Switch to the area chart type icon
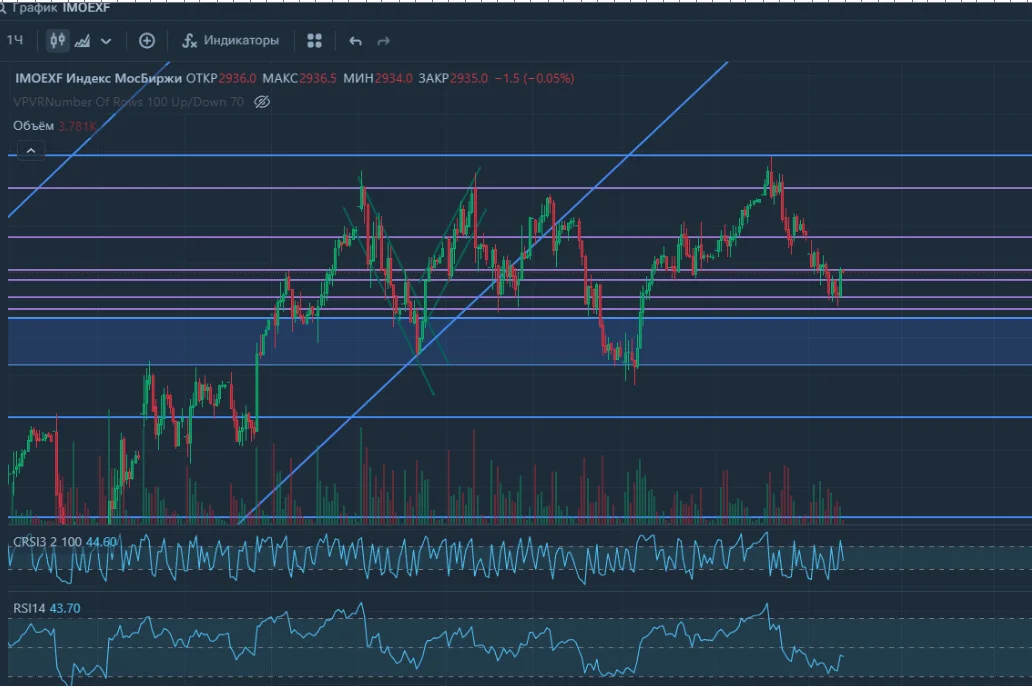The height and width of the screenshot is (687, 1032). [x=82, y=41]
